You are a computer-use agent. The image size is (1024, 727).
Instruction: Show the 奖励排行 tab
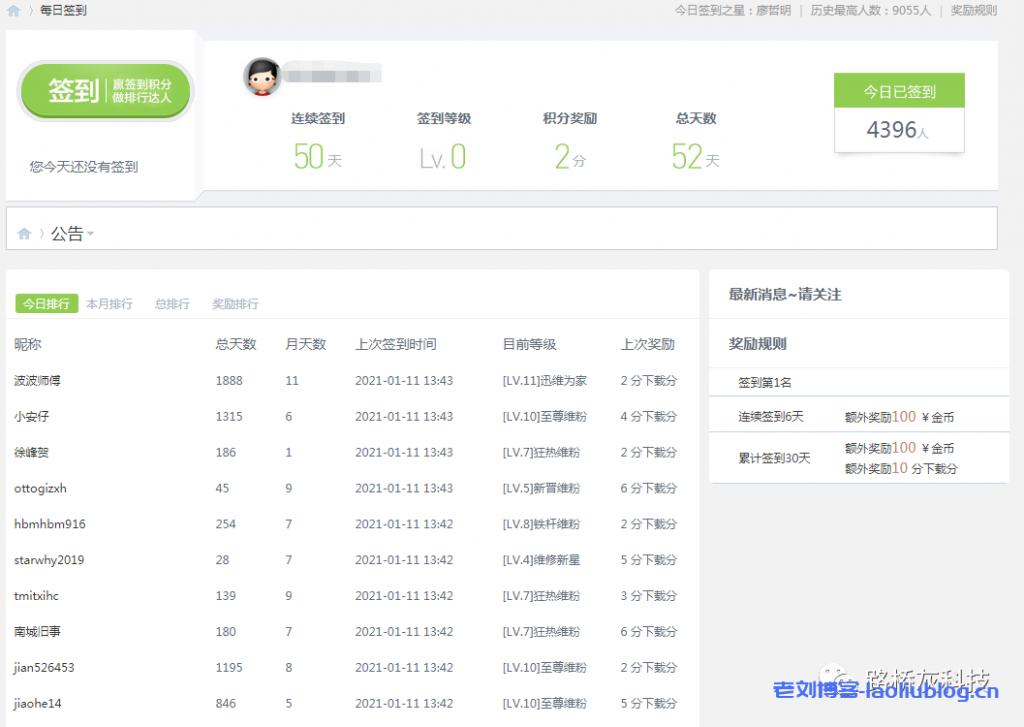point(235,304)
